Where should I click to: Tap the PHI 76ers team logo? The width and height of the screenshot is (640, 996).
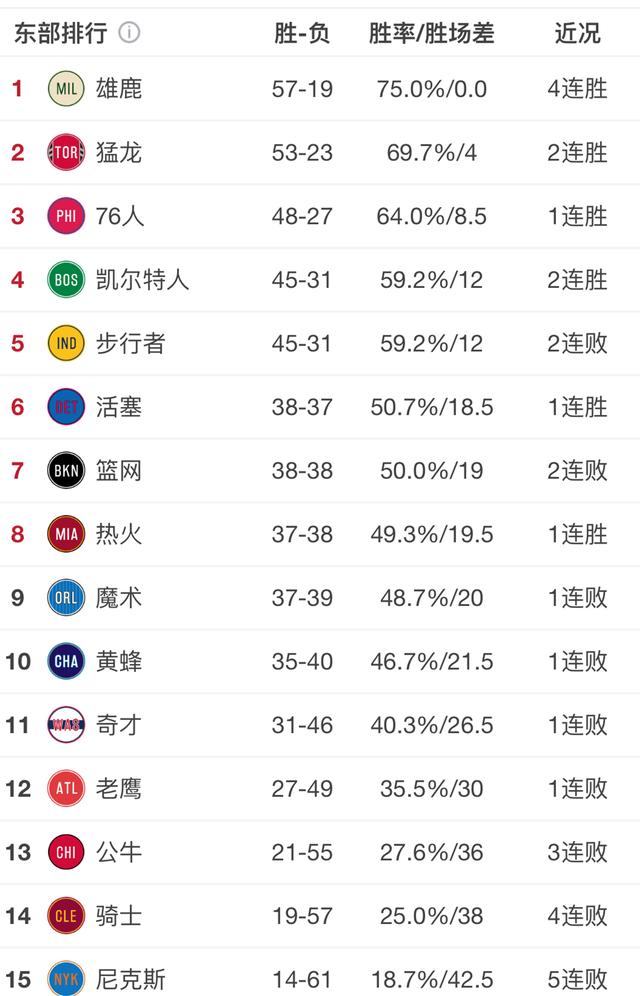pos(66,216)
